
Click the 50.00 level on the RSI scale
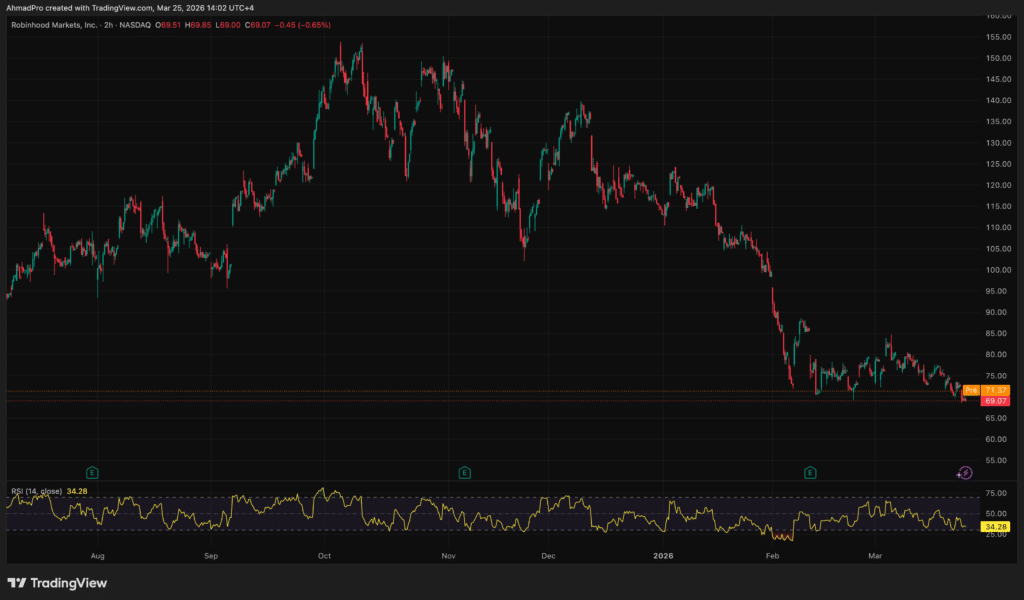(x=995, y=513)
